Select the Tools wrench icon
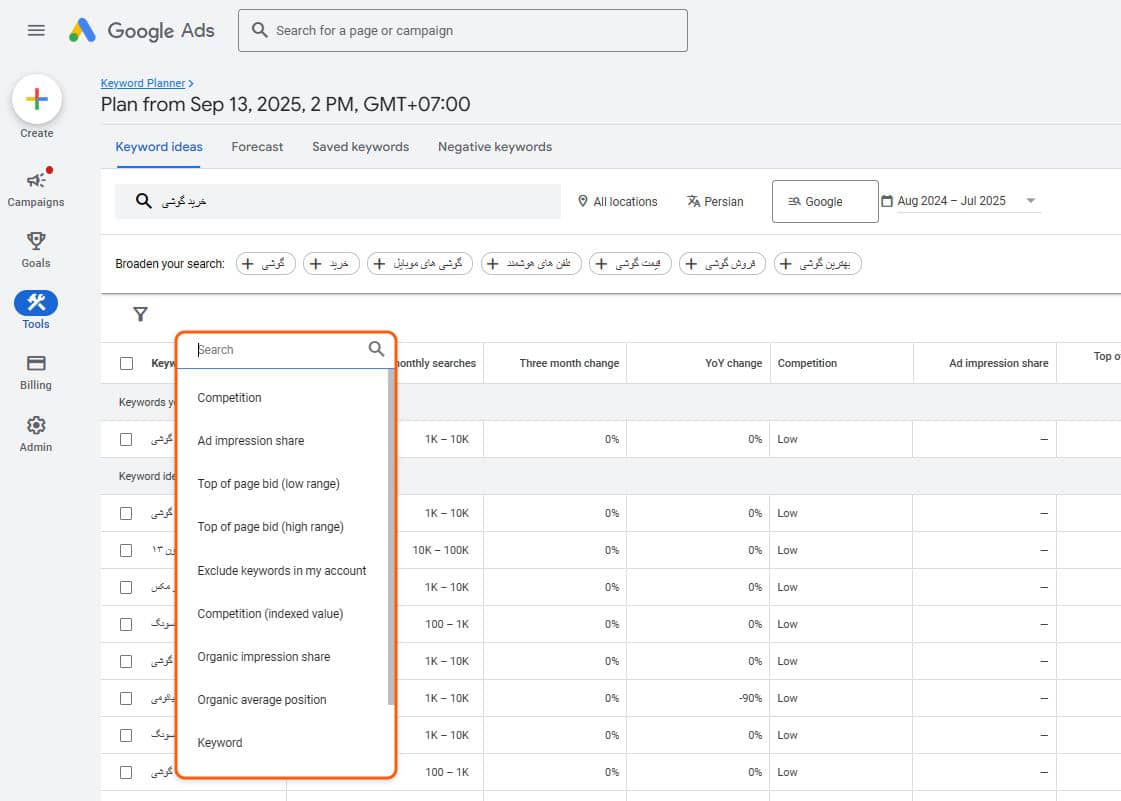1121x801 pixels. point(36,303)
